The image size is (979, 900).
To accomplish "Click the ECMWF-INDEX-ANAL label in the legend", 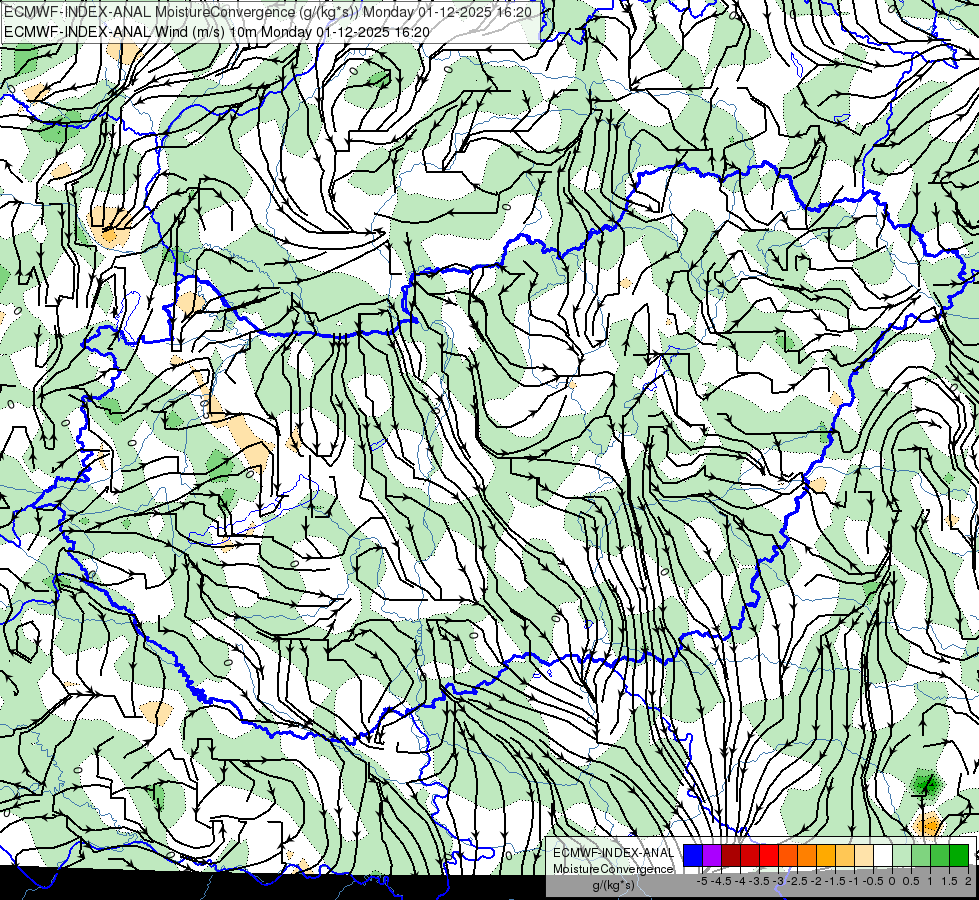I will 614,853.
